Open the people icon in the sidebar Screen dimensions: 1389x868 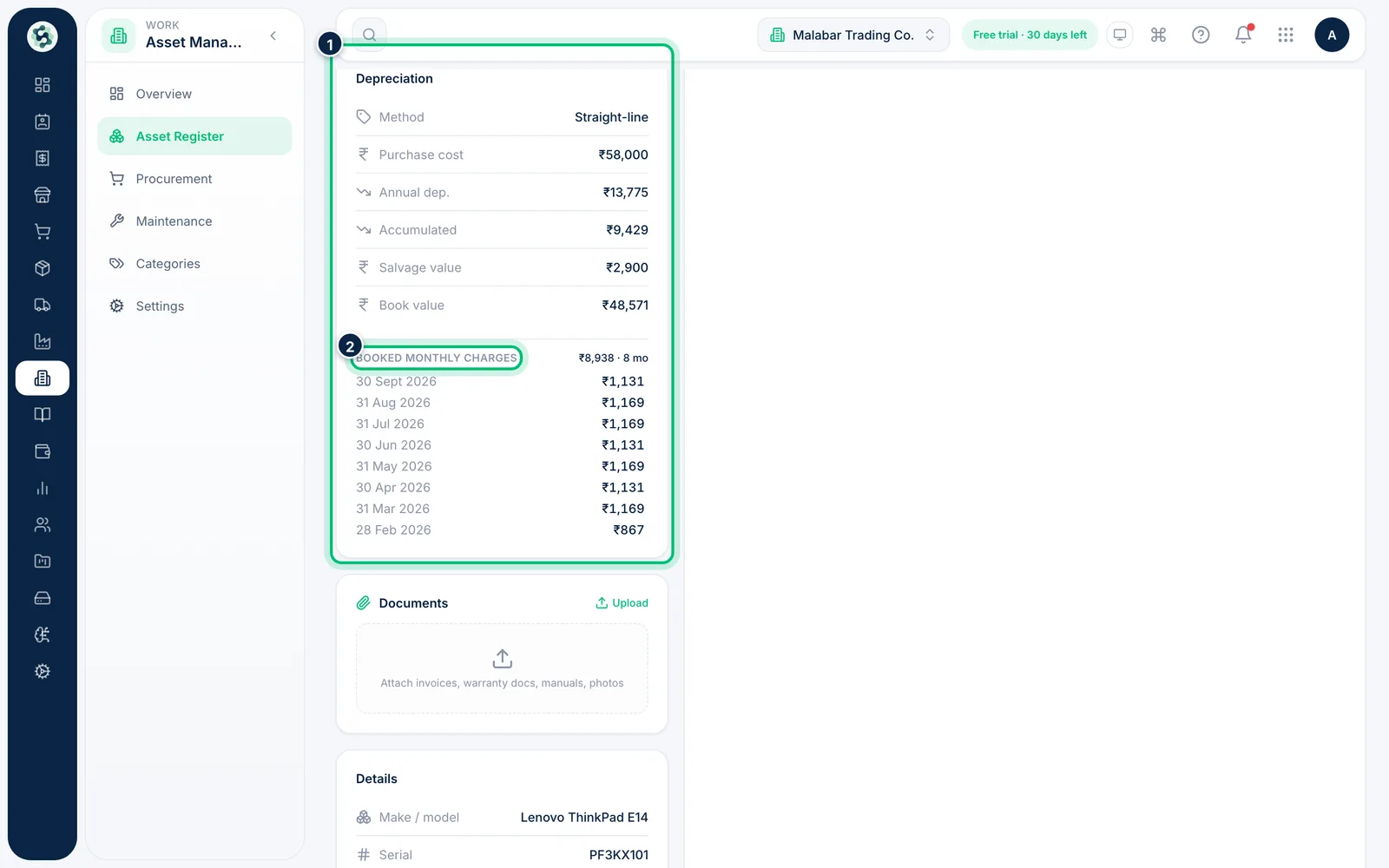[x=42, y=524]
